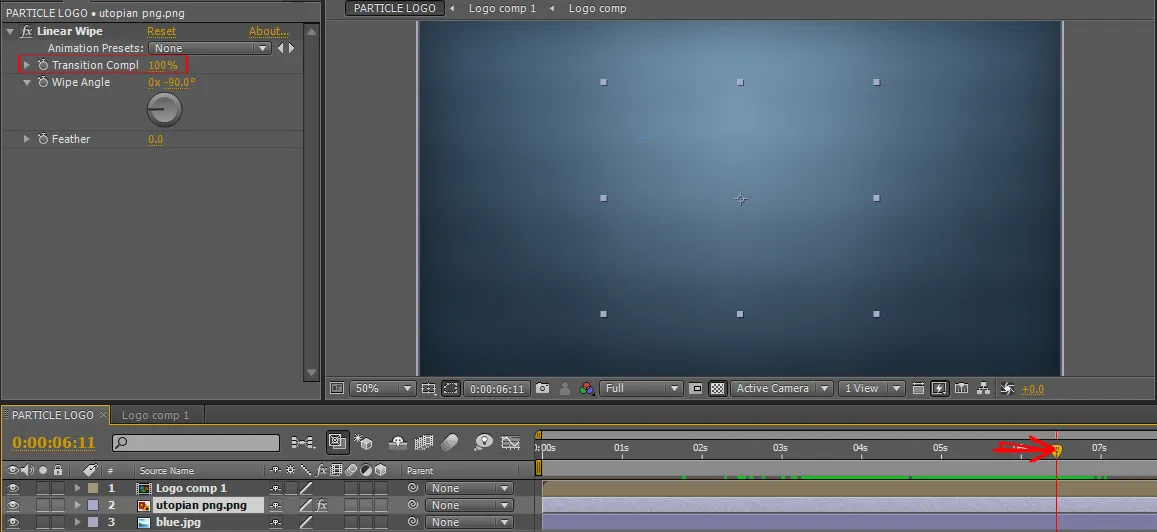The width and height of the screenshot is (1157, 532).
Task: Open the 1 View layout dropdown
Action: click(x=871, y=388)
